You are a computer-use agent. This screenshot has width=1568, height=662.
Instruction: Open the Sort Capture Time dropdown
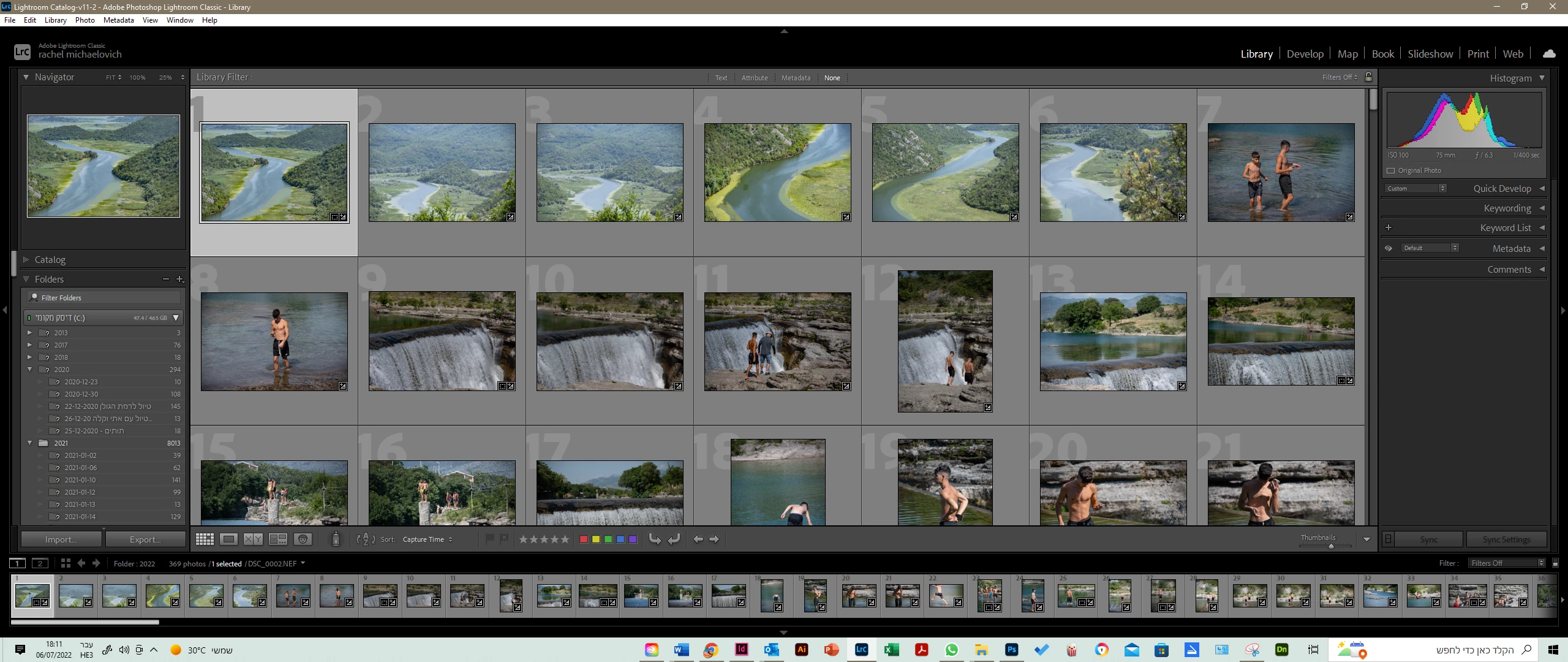427,539
